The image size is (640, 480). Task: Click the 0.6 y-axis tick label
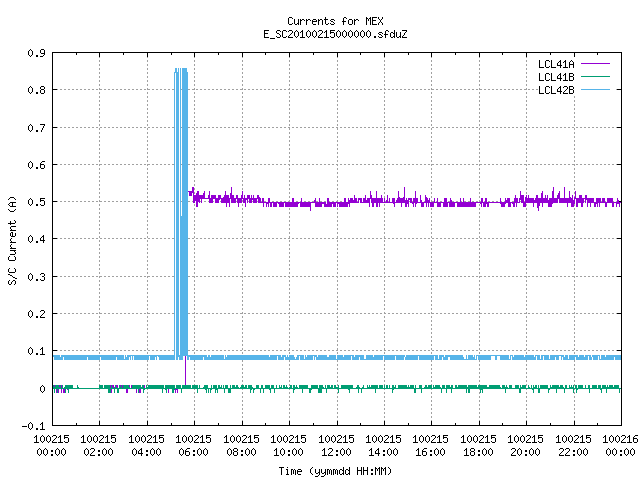(x=36, y=165)
